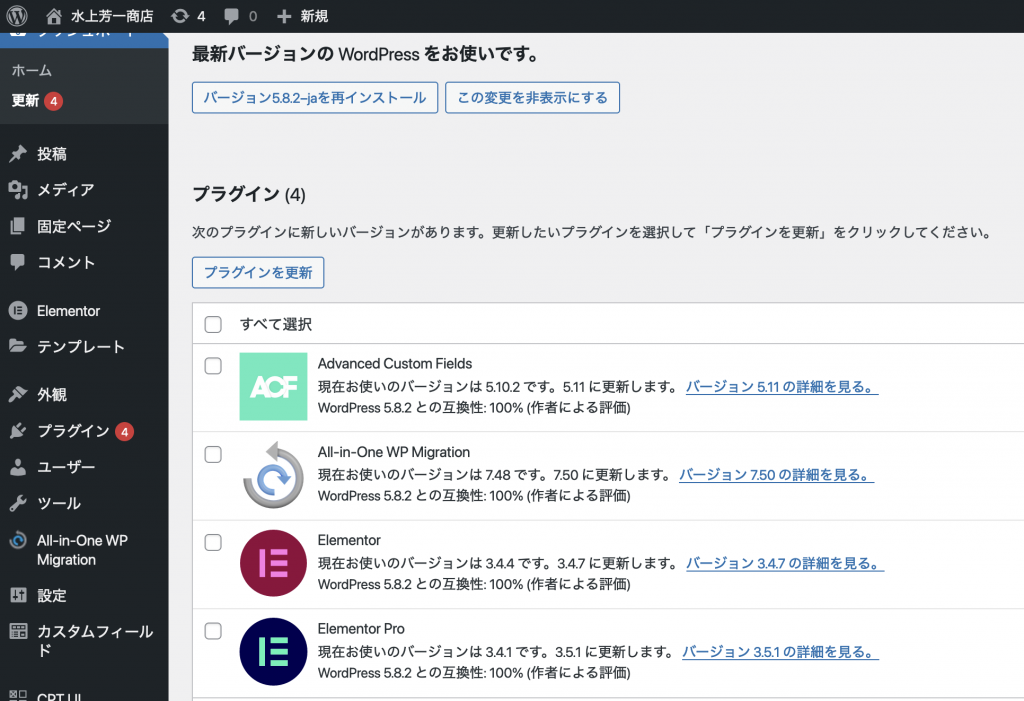Click the Elementor plugin logo

point(273,564)
